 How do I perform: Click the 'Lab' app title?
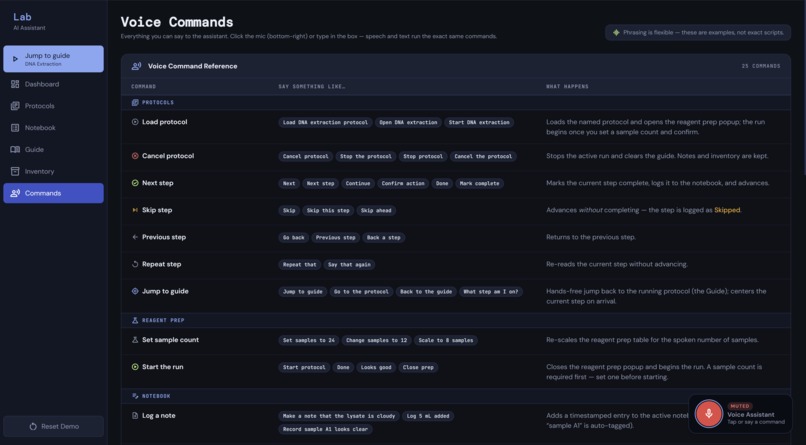click(x=22, y=17)
